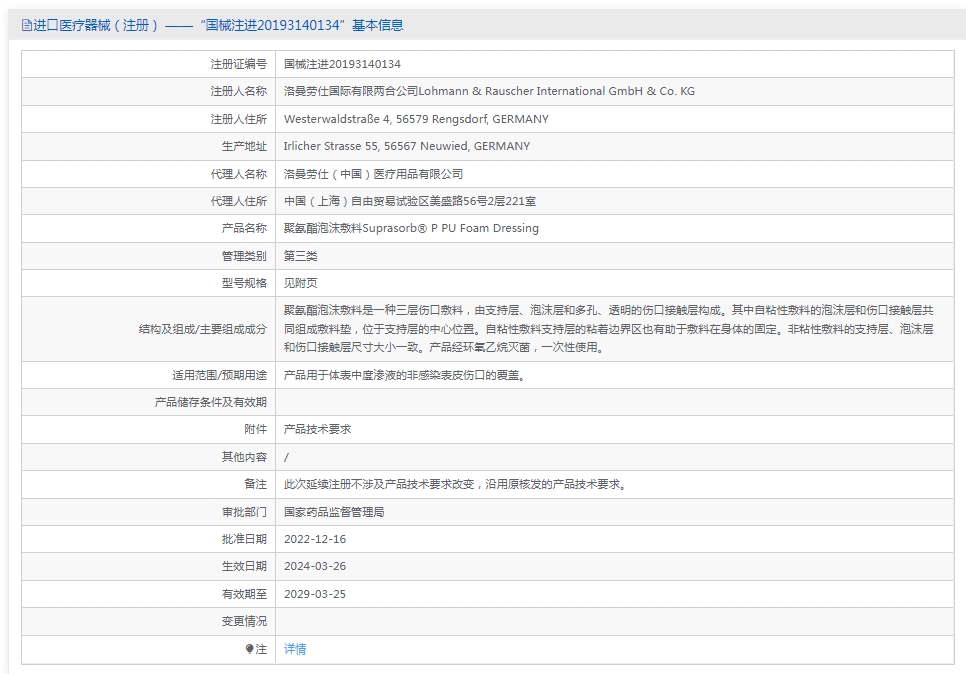Click agent name 洛曼劳仕（中国）医疗用品有限公司
966x674 pixels.
click(373, 174)
